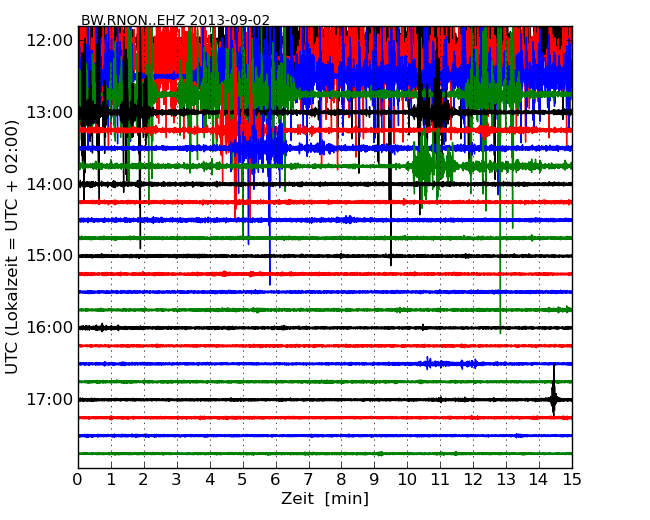
Task: Click the black spike event on the 17:00 trace
Action: (553, 391)
